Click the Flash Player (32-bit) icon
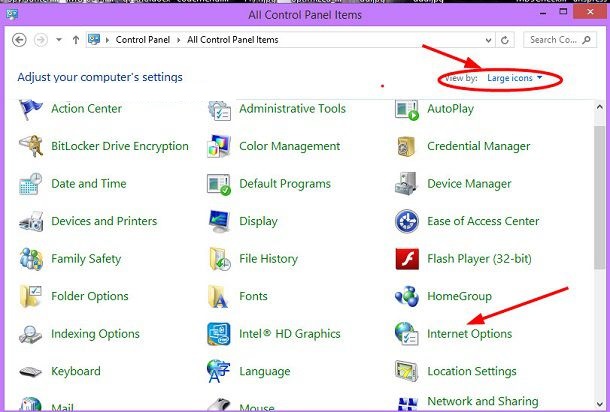This screenshot has width=610, height=412. (x=407, y=259)
